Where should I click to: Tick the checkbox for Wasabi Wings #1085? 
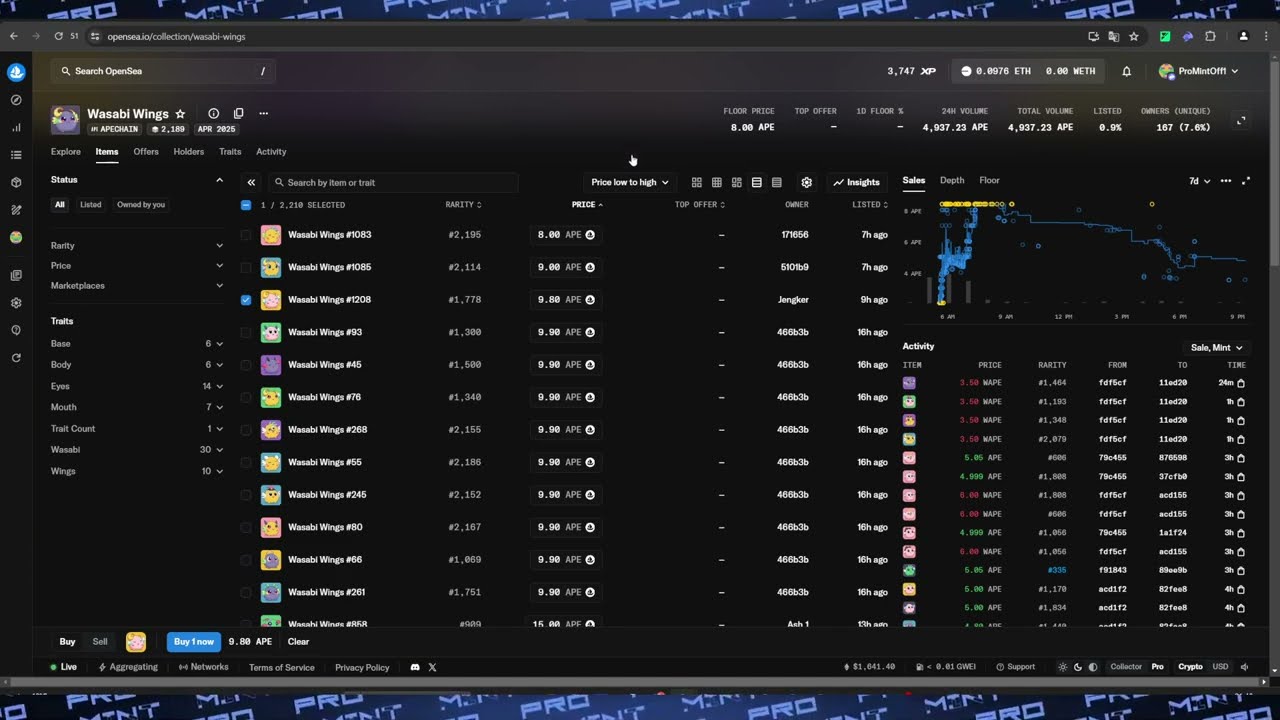pos(246,267)
